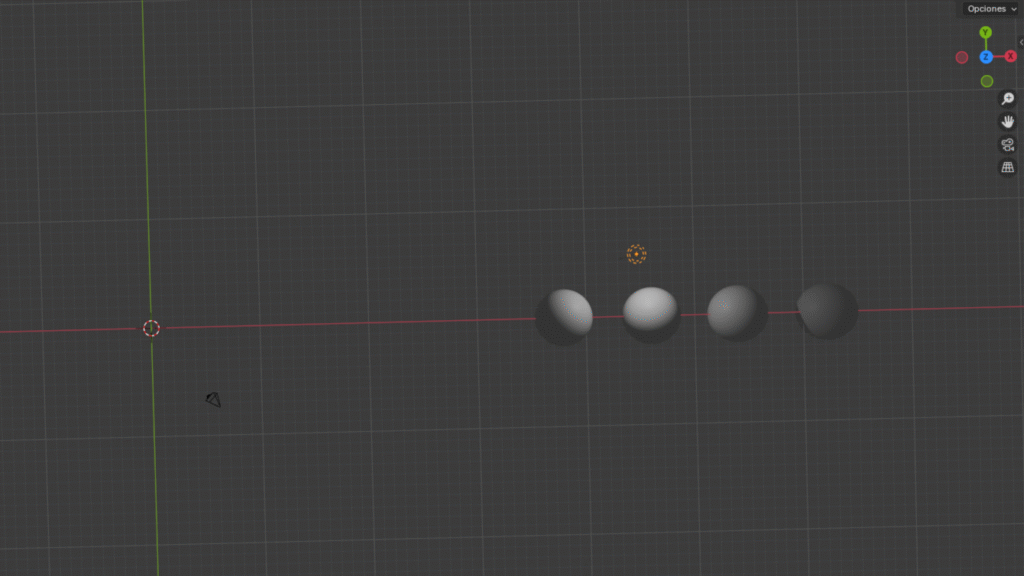Click the zoom magnifier viewport icon

click(1008, 99)
